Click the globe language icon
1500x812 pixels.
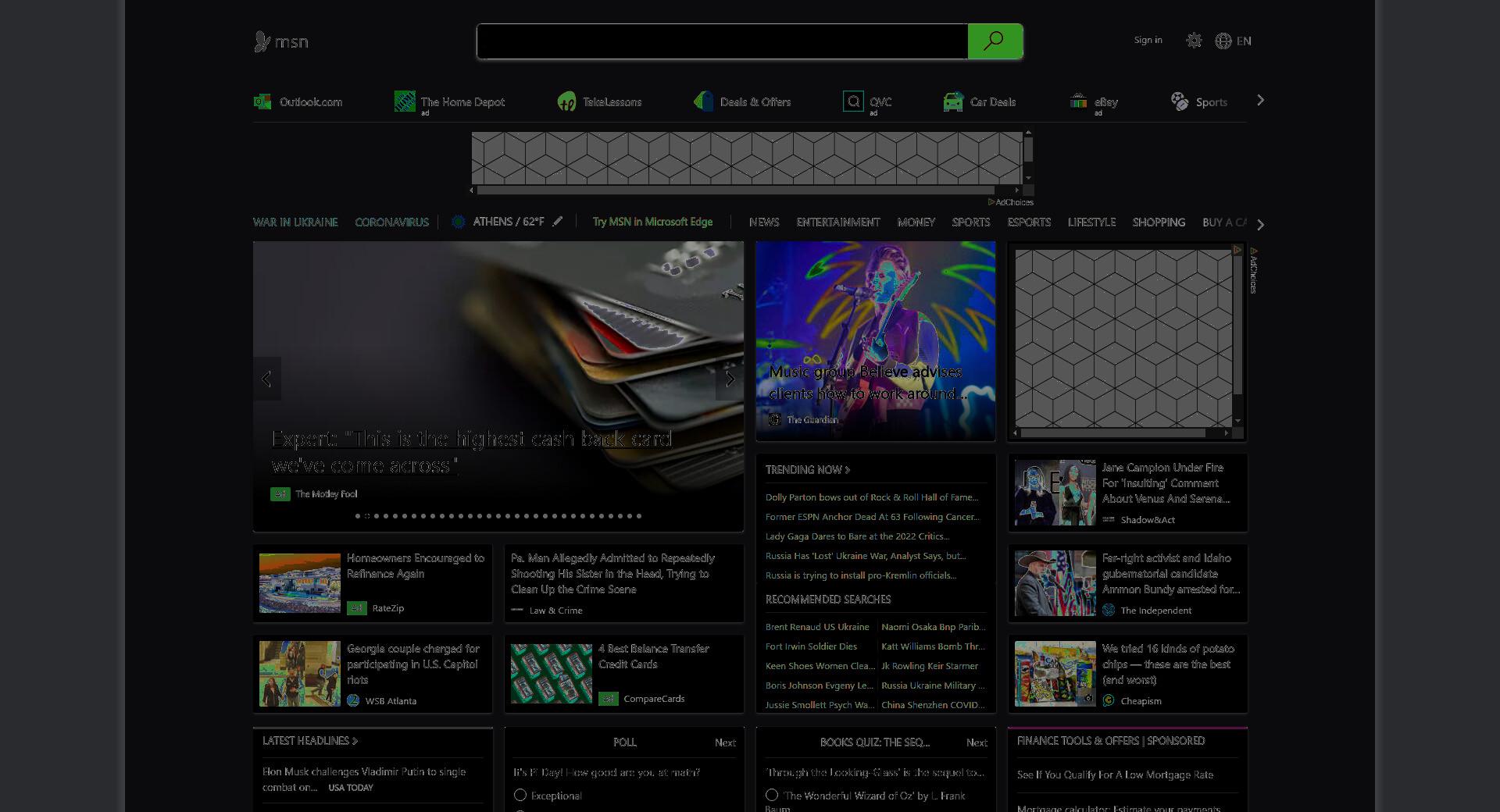[1223, 41]
